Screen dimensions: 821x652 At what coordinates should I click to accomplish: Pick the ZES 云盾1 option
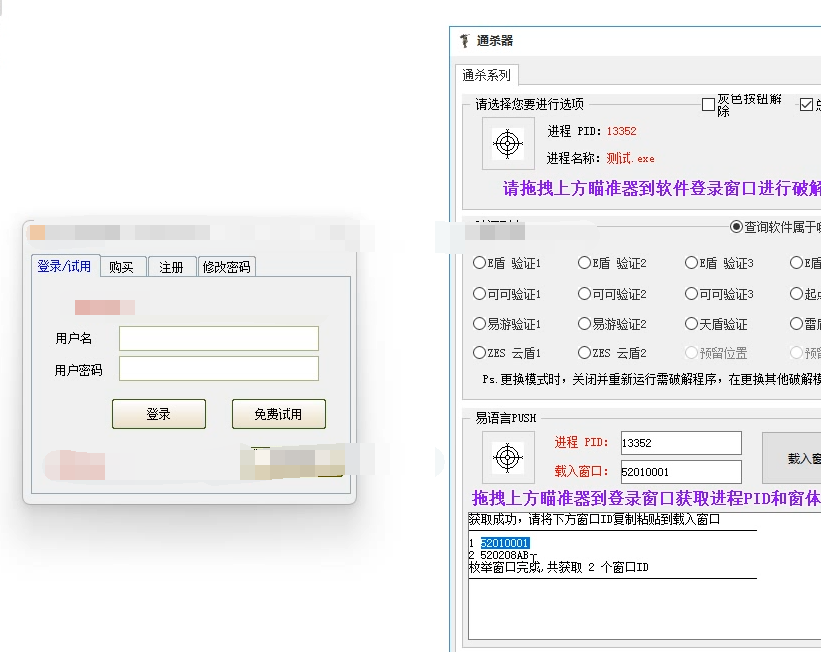coord(479,353)
